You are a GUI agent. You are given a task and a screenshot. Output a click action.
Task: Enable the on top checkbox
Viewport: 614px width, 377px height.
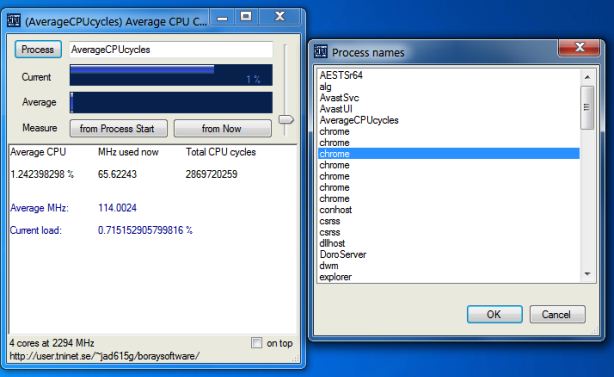click(256, 343)
